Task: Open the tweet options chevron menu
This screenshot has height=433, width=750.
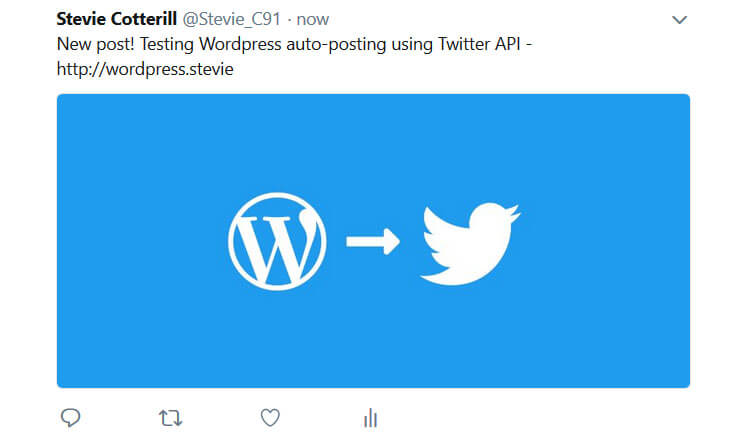Action: [x=679, y=20]
